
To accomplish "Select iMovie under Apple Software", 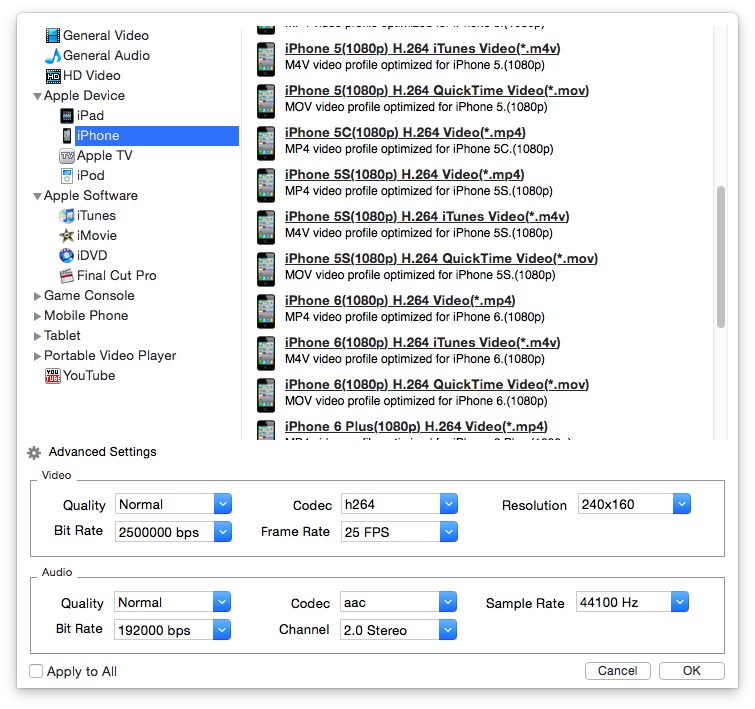I will click(x=97, y=236).
